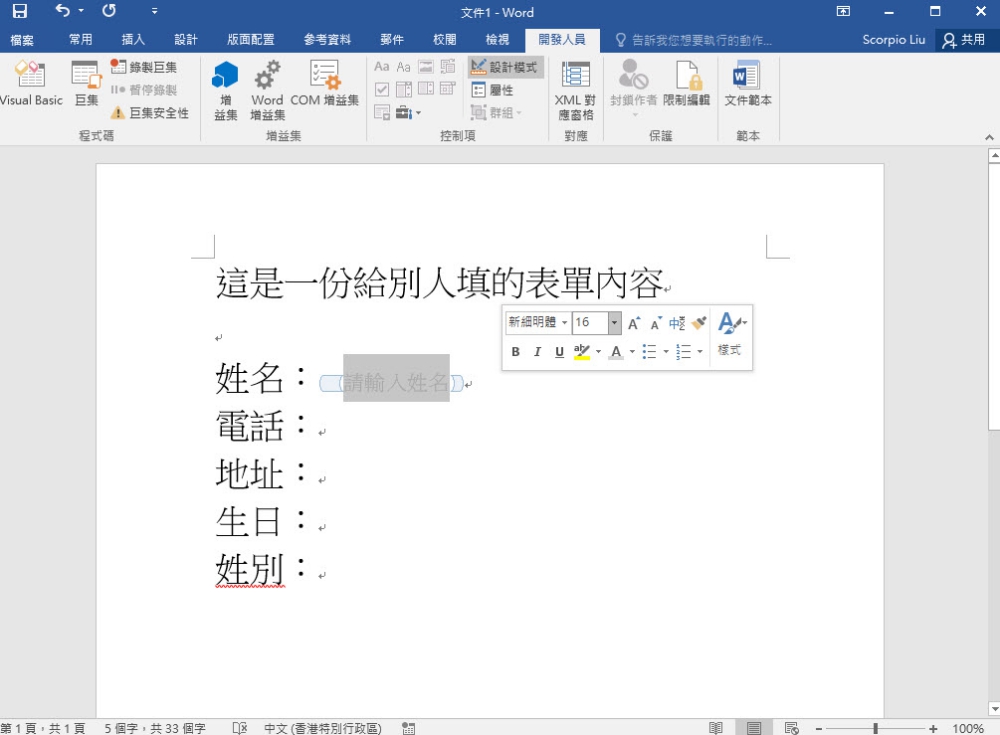The height and width of the screenshot is (735, 1000).
Task: Start 錄製巨集 macro recording
Action: pyautogui.click(x=143, y=67)
